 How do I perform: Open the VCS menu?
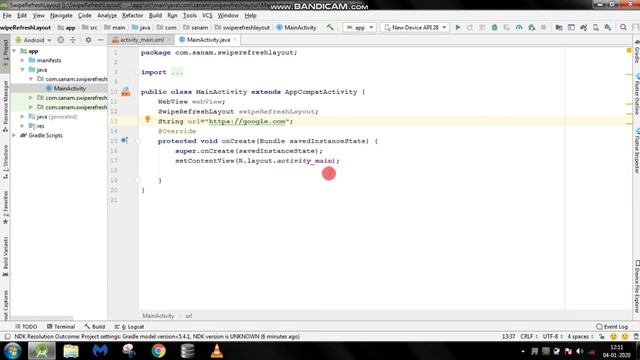[207, 16]
